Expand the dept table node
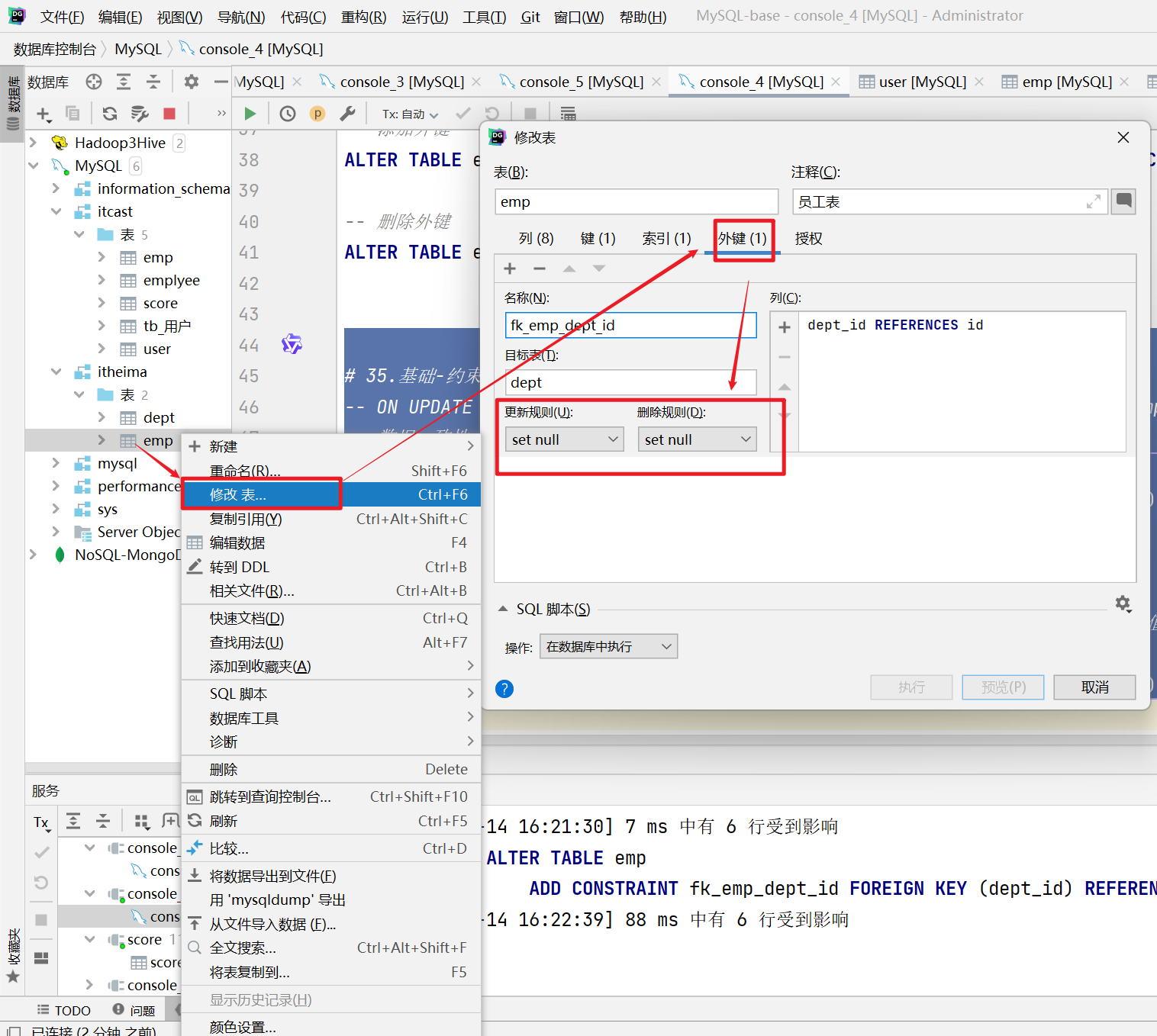This screenshot has width=1157, height=1036. (102, 417)
